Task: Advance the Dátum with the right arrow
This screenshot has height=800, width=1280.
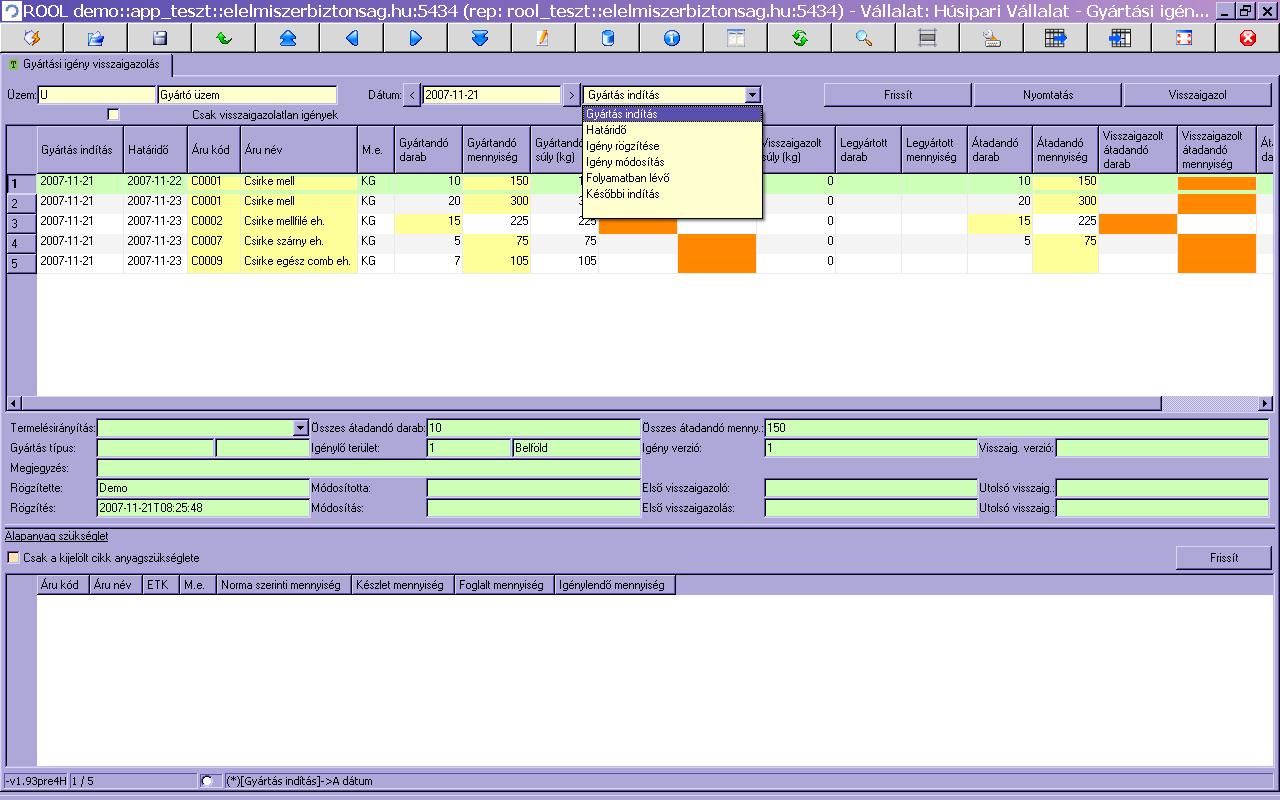Action: [x=571, y=95]
